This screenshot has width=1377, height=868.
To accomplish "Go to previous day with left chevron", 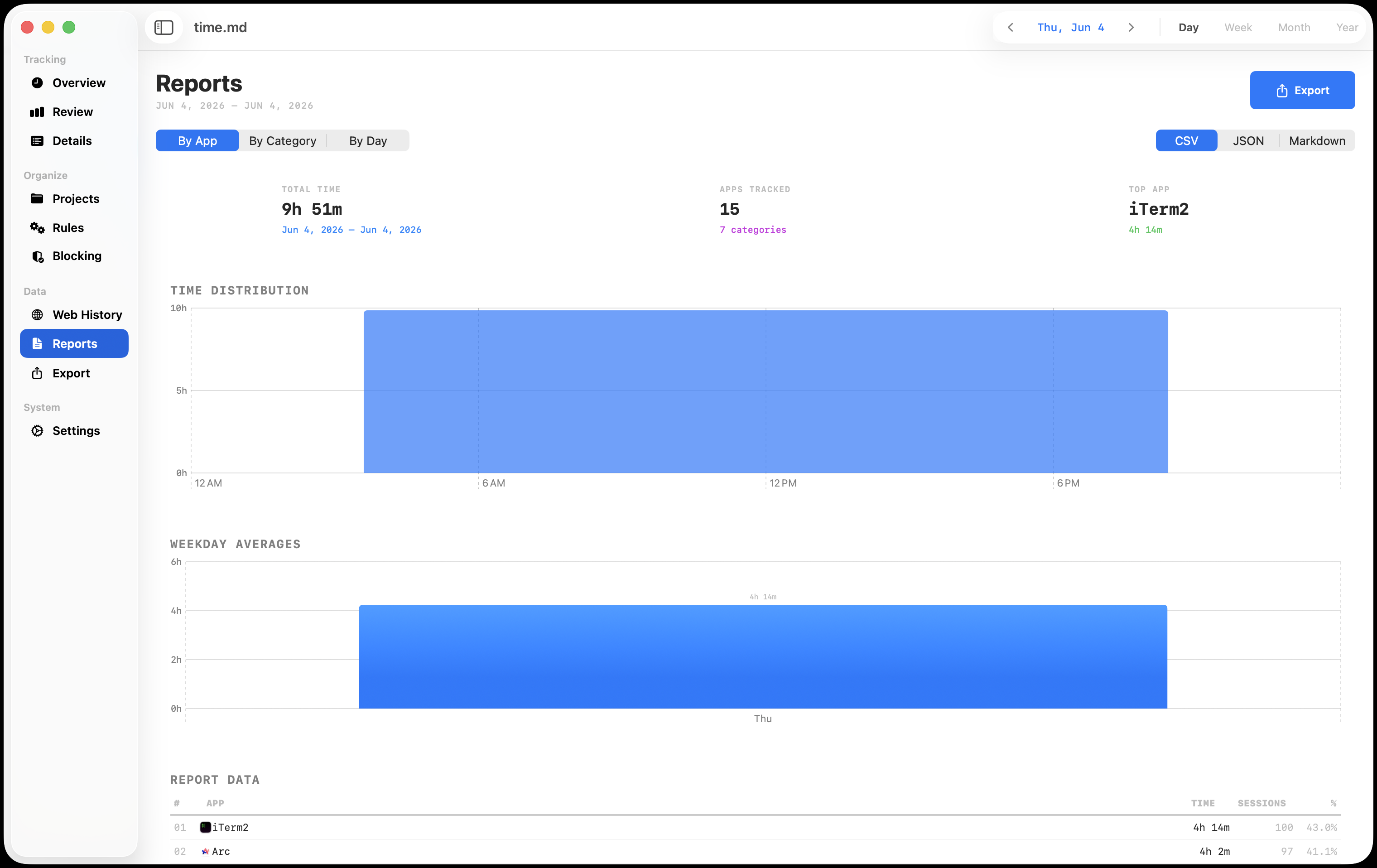I will pyautogui.click(x=1011, y=28).
